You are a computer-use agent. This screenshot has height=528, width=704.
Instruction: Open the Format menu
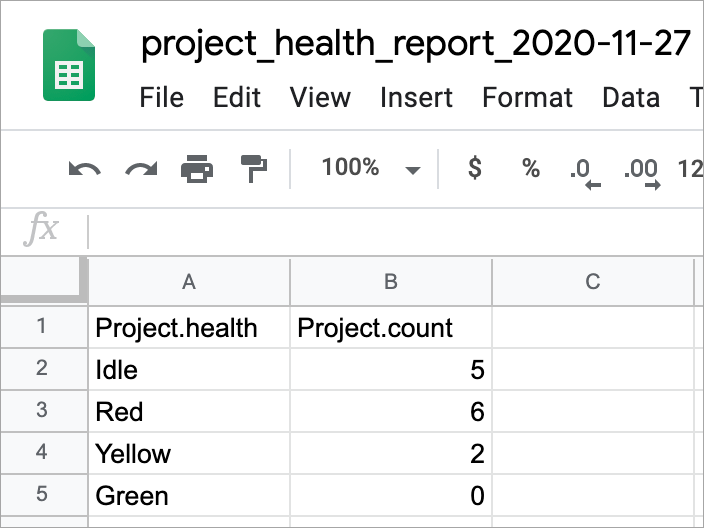527,98
